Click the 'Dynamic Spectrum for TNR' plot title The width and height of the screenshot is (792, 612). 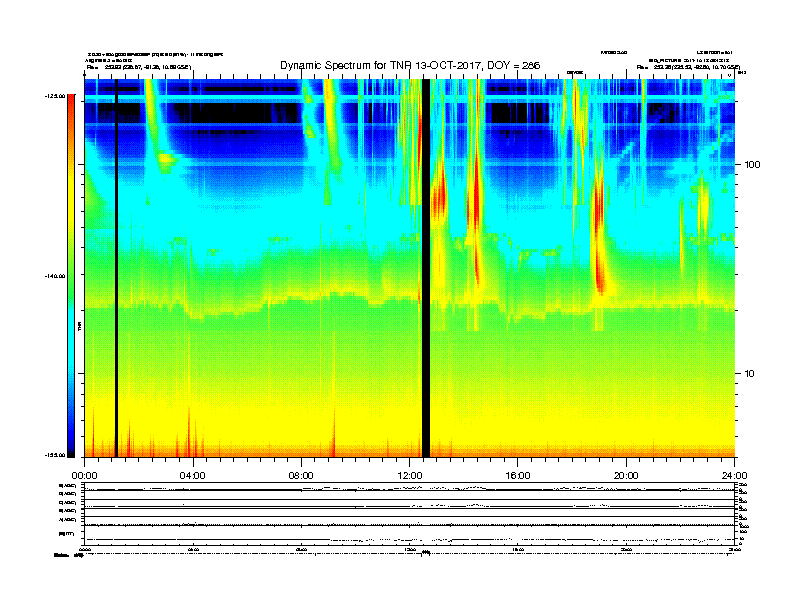[410, 66]
